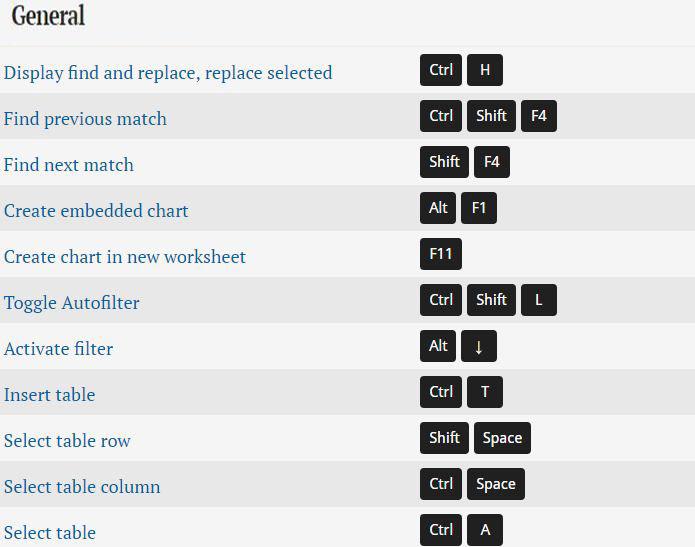Open the 'Toggle Autofilter' link
Screen dimensions: 695x547
tap(72, 303)
